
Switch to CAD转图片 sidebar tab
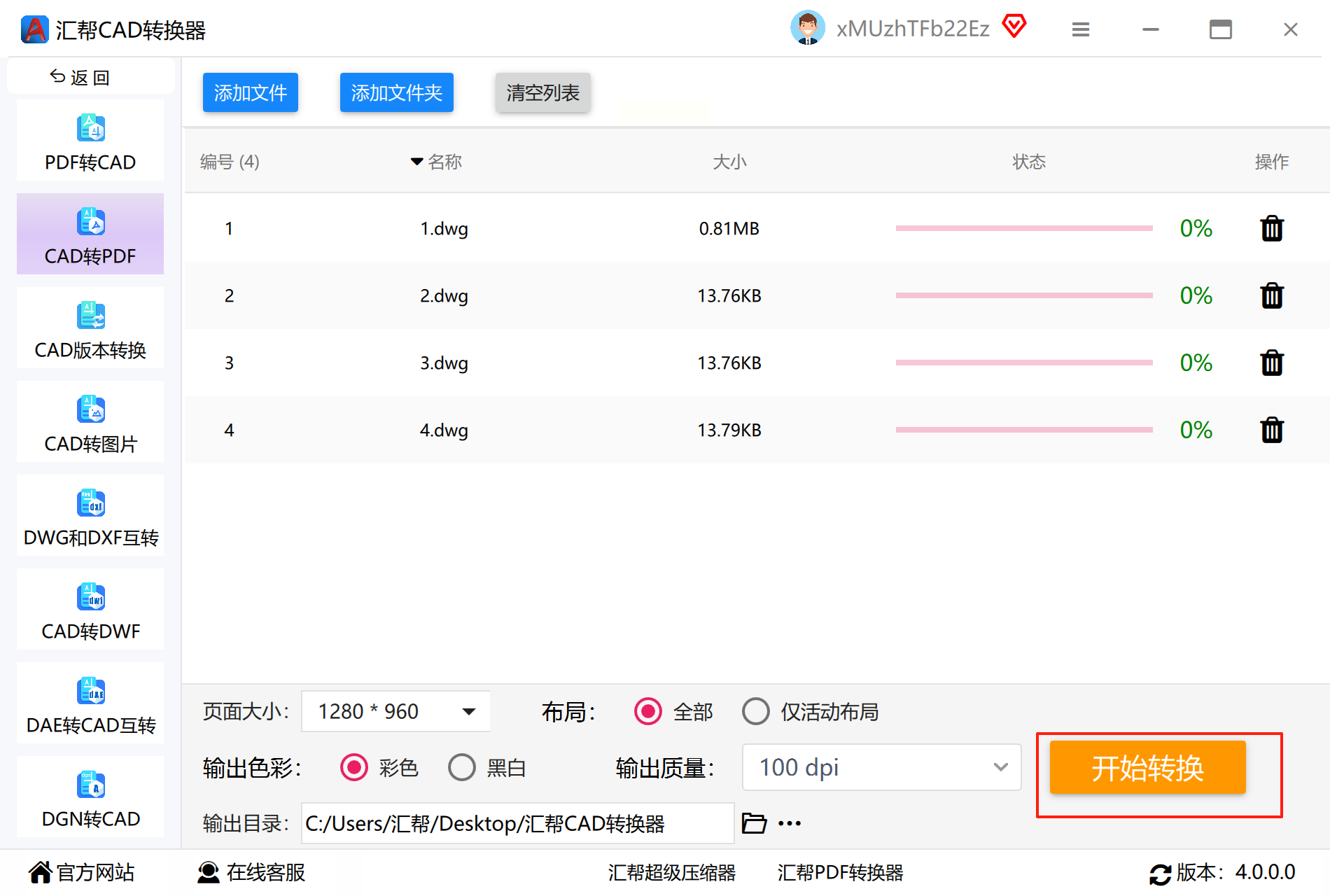click(x=90, y=422)
